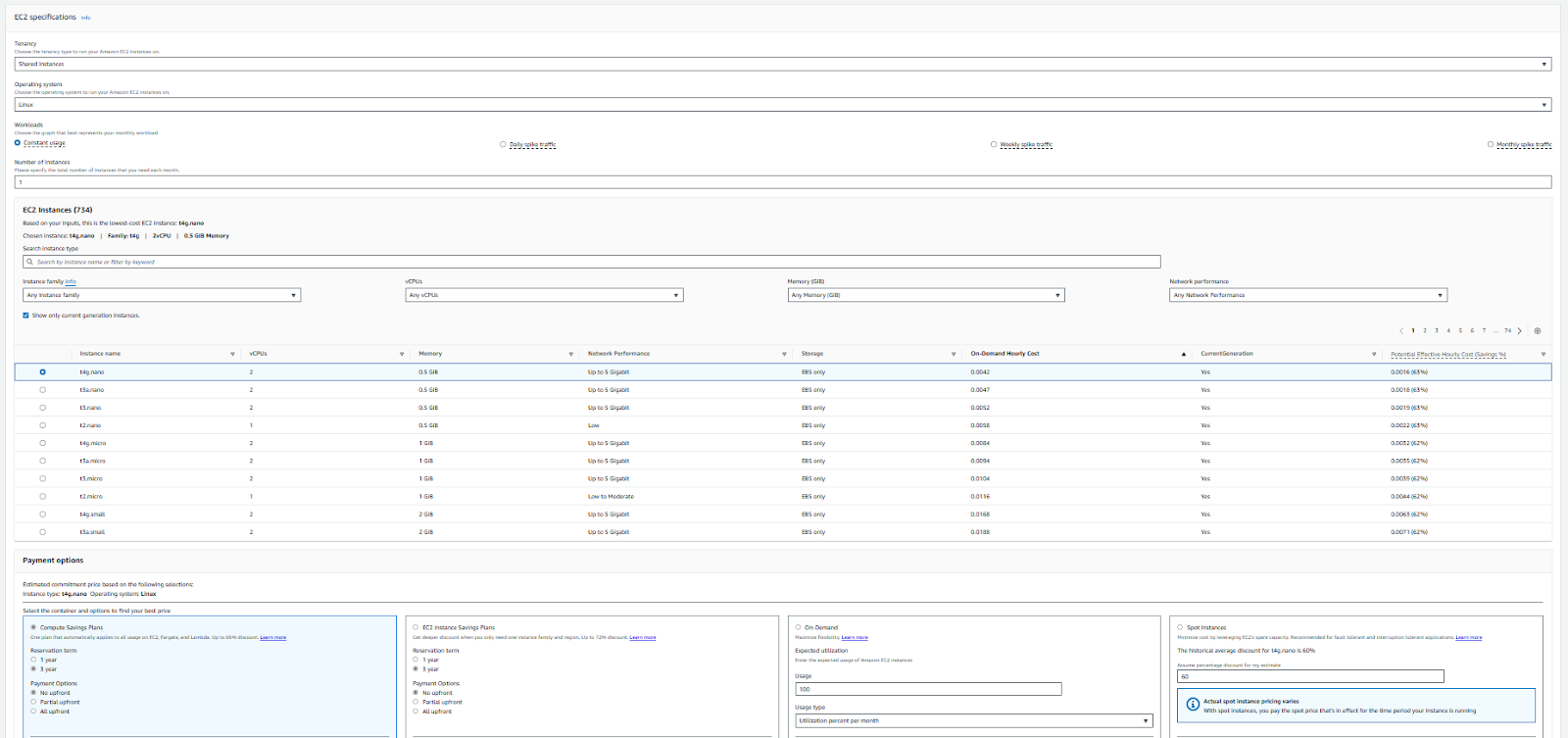Sort by Potential Effective Hourly Cost arrow
This screenshot has height=738, width=1568.
tap(1543, 354)
